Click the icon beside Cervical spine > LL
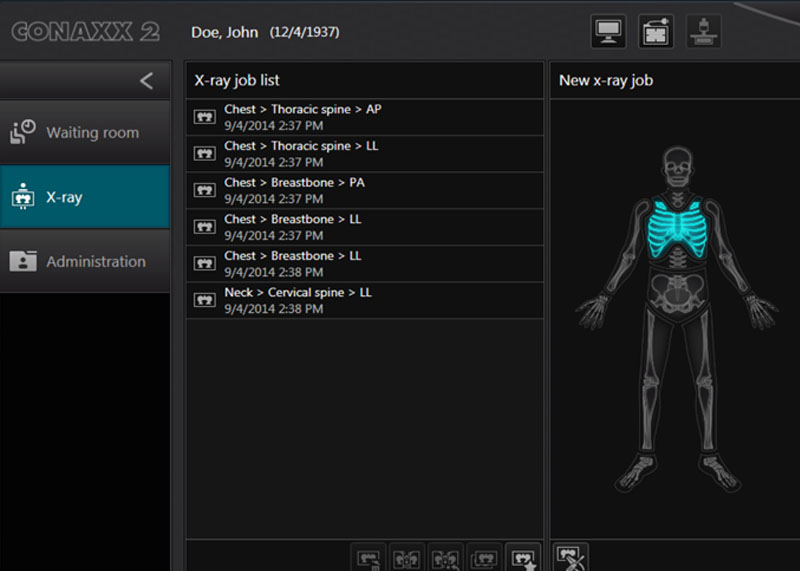 [x=205, y=301]
